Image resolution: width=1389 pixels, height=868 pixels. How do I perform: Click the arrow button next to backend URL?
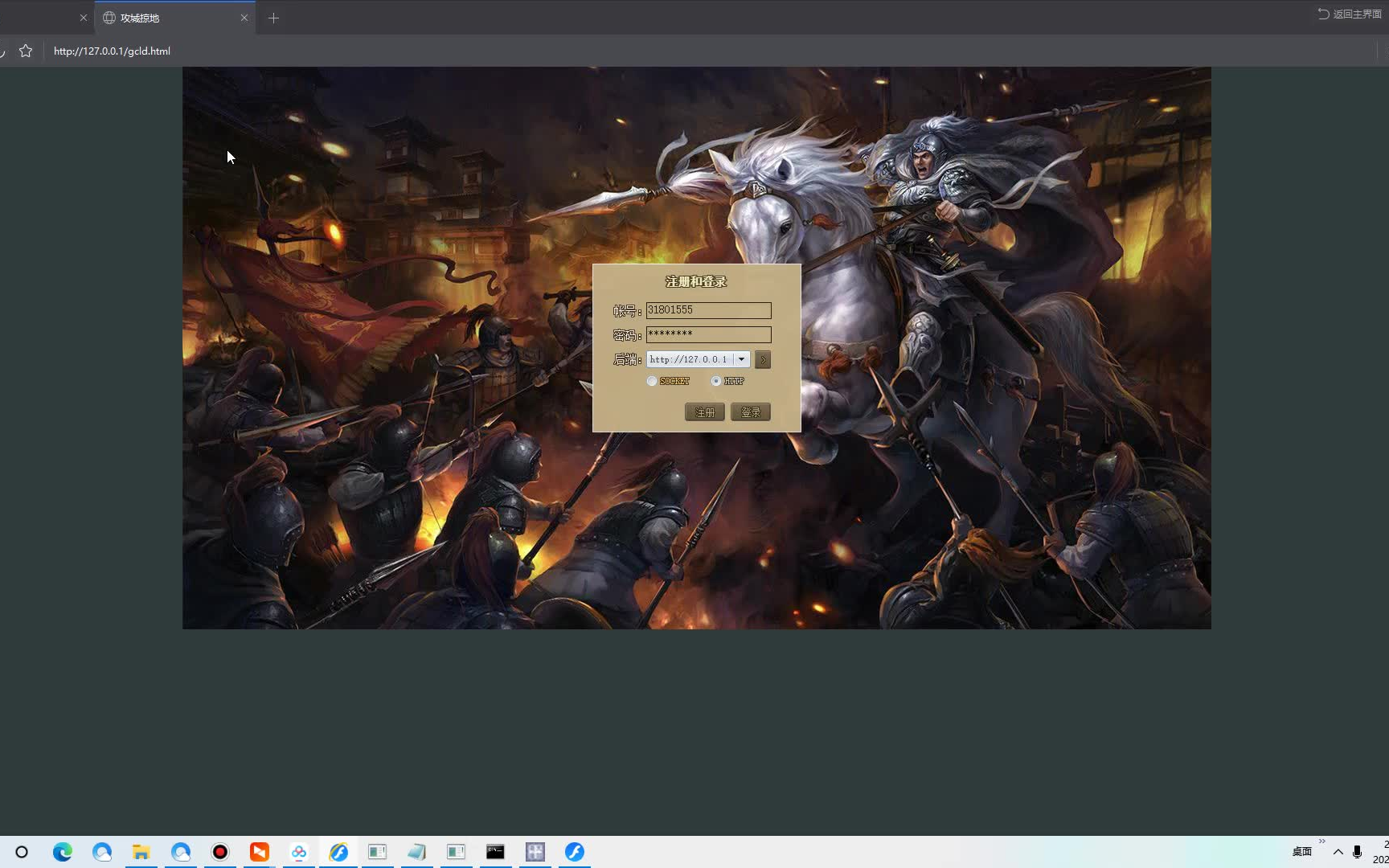[763, 359]
